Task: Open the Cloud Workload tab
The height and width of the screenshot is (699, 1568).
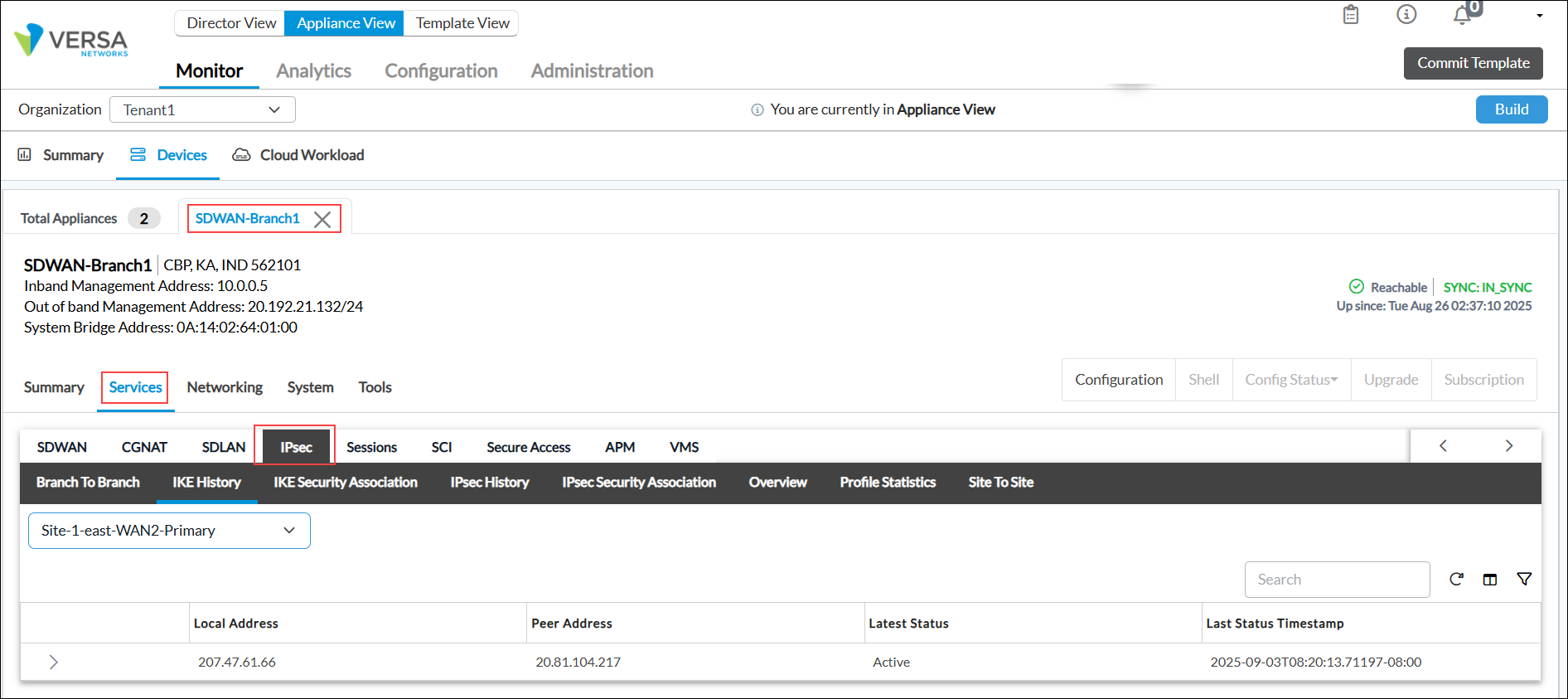Action: [298, 155]
